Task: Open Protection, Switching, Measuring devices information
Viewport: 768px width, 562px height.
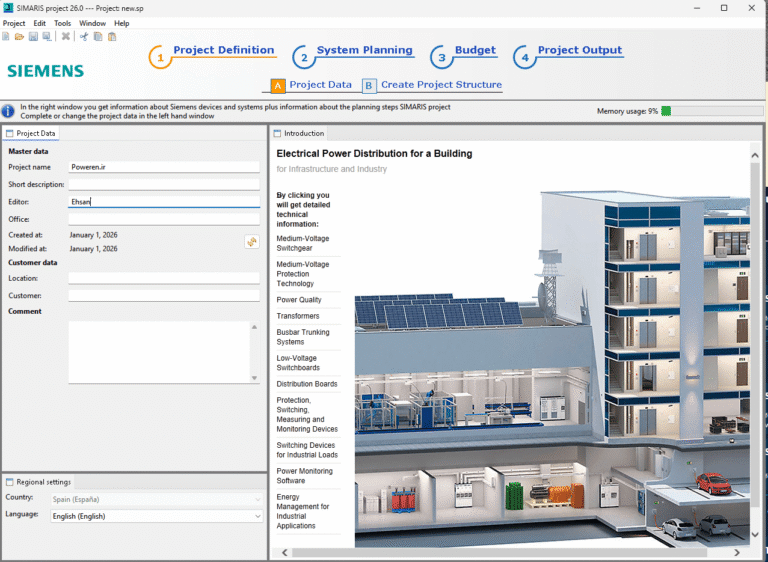Action: pyautogui.click(x=307, y=415)
